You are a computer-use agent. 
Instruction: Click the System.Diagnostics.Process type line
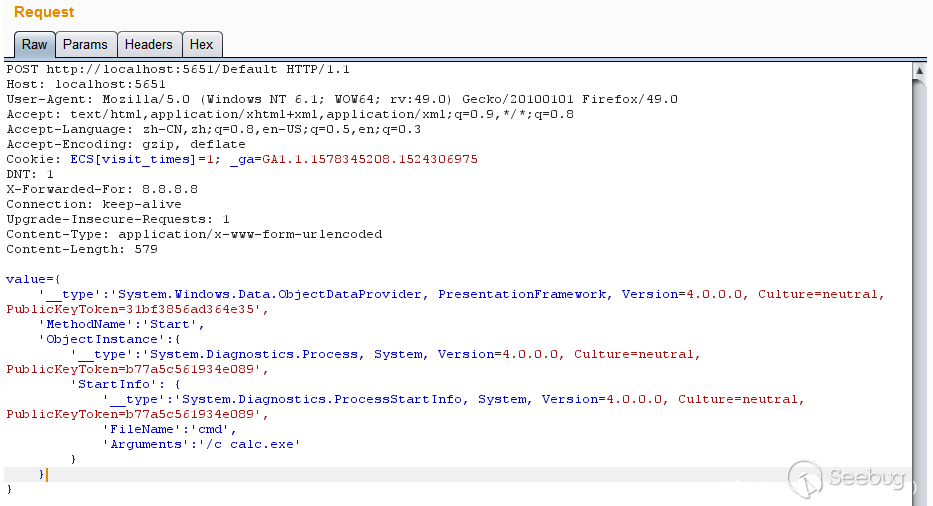tap(386, 354)
